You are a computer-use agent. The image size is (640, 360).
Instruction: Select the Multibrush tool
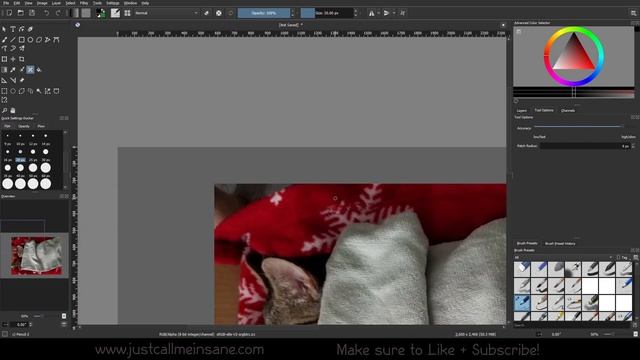[x=22, y=48]
